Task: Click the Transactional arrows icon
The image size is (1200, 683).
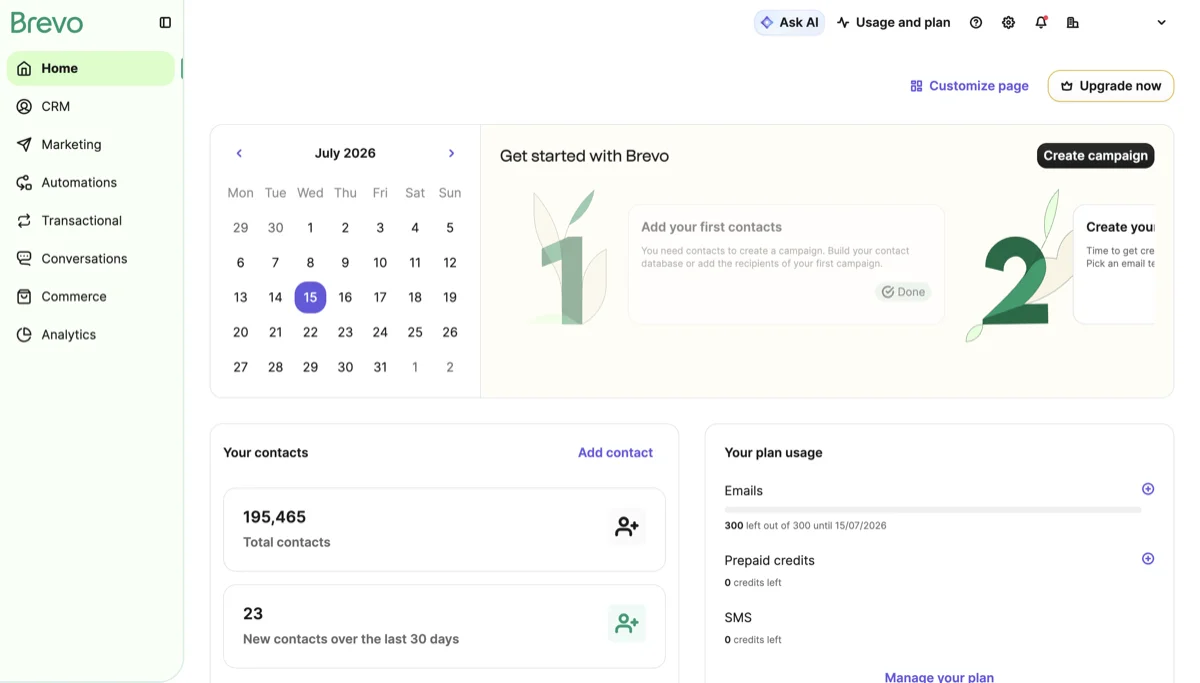Action: click(x=24, y=220)
